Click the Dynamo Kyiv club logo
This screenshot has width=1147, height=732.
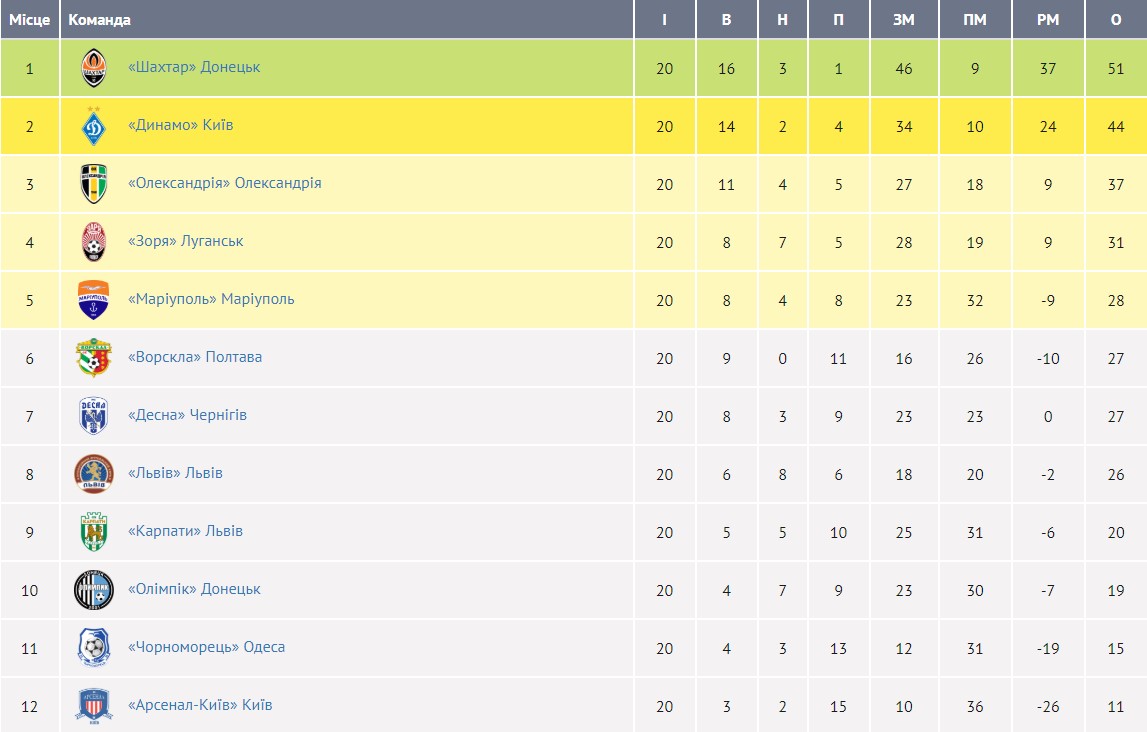coord(93,126)
